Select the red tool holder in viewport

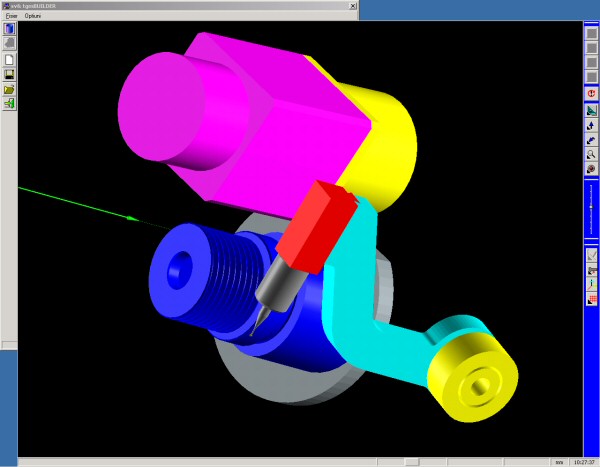(x=316, y=228)
